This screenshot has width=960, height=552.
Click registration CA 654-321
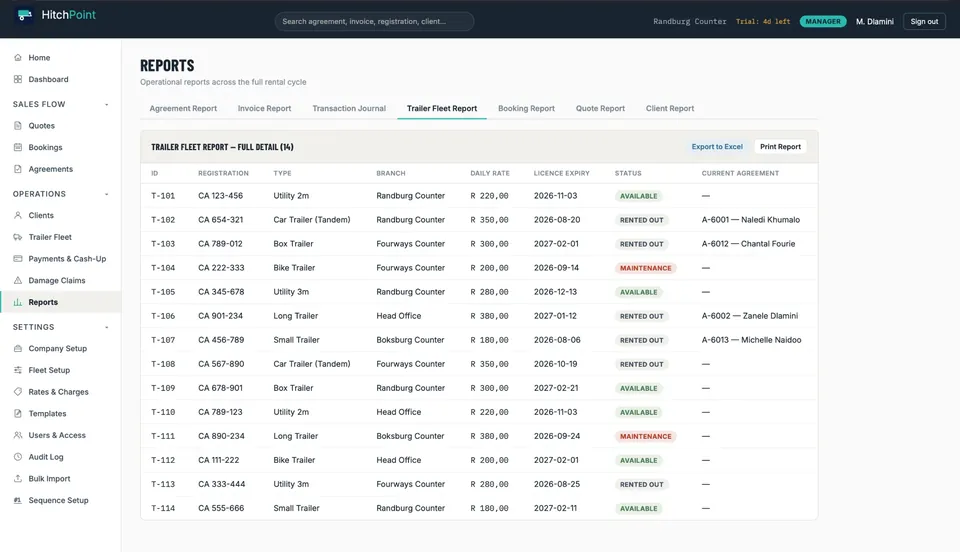pos(220,220)
